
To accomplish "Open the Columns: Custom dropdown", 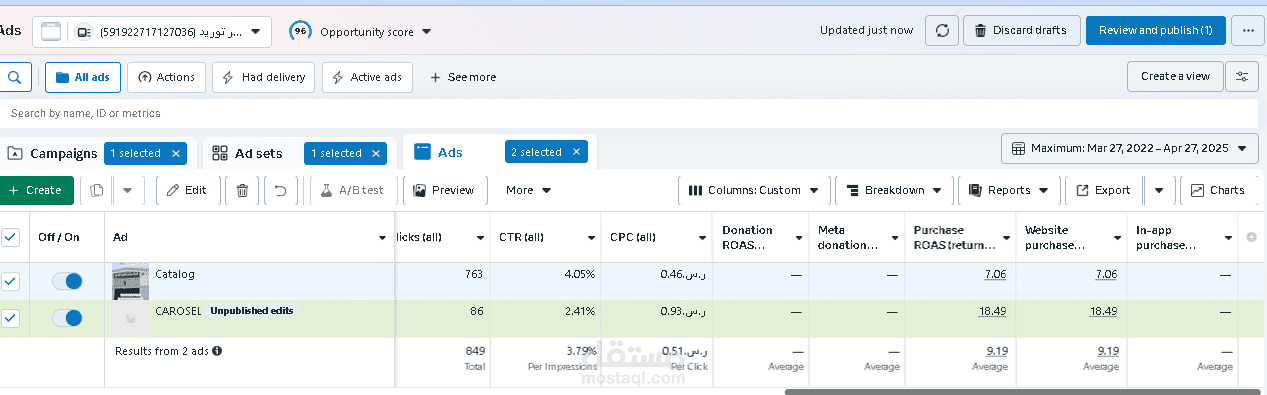I will click(754, 190).
